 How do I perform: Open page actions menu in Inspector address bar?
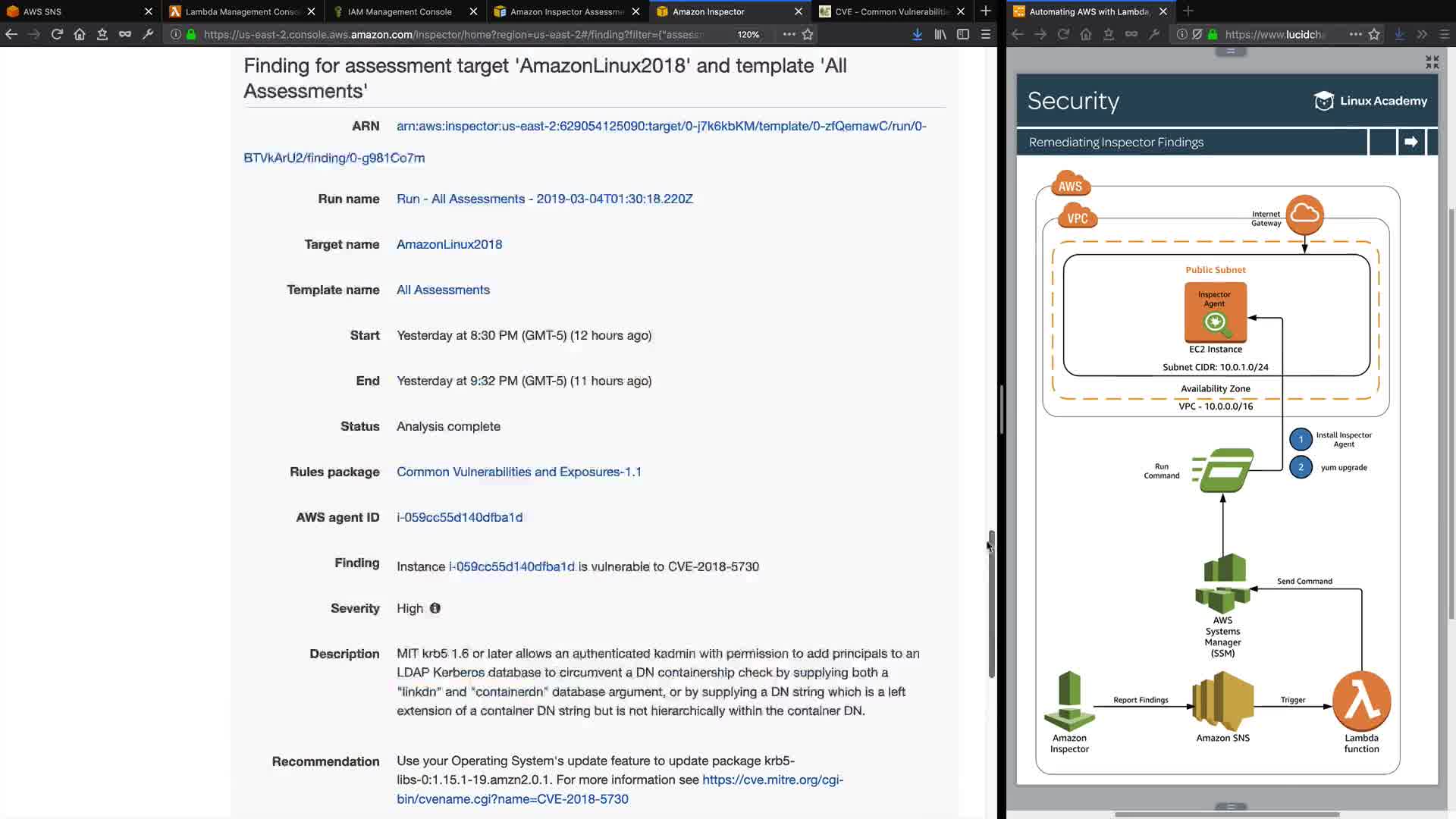789,34
